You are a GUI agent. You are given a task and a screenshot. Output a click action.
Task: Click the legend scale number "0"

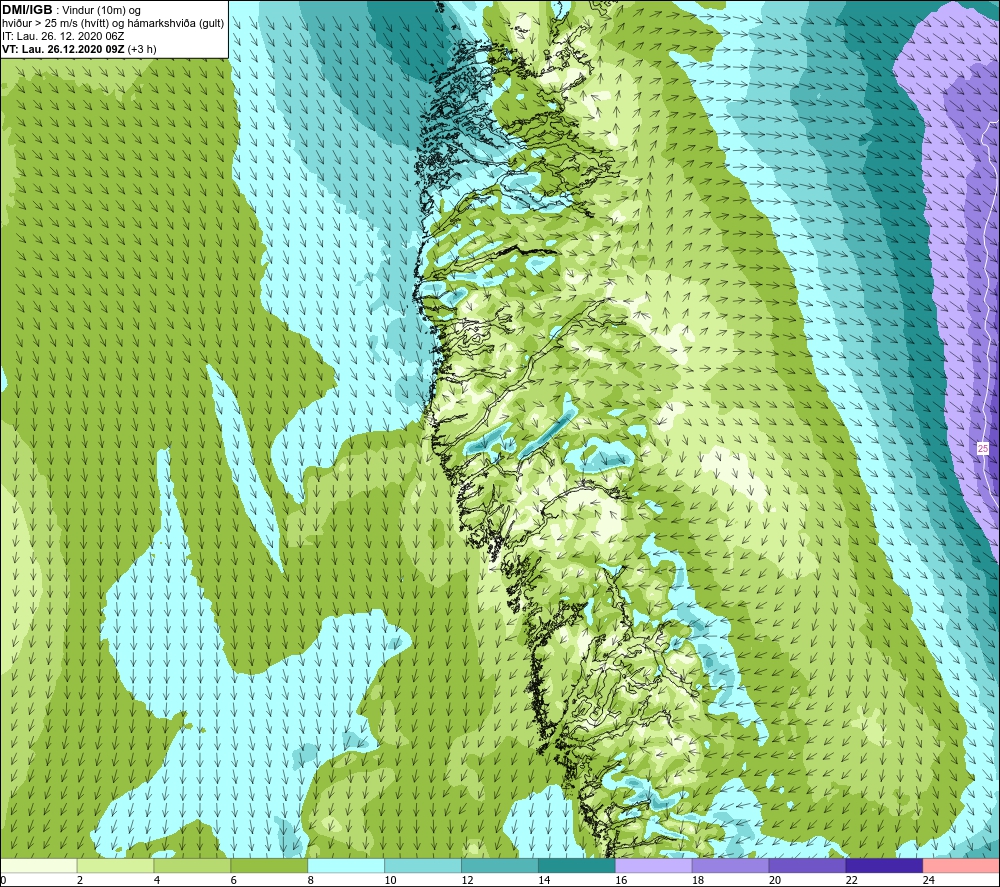coord(3,880)
